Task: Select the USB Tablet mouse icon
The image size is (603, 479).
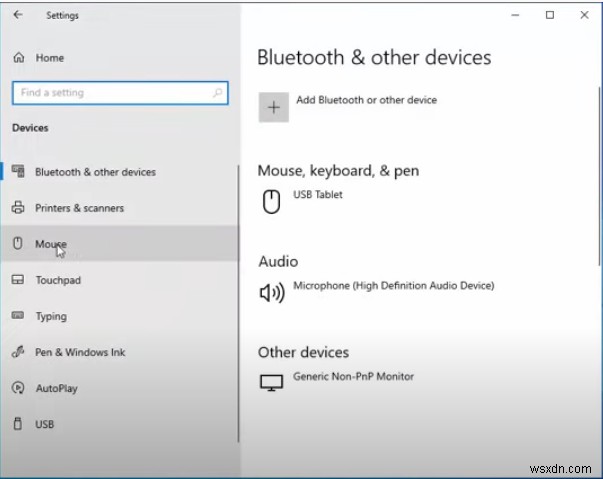Action: click(x=270, y=202)
